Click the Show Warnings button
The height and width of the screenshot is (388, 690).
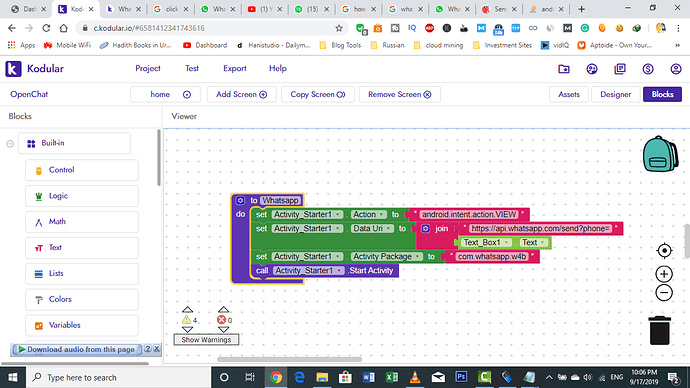click(x=206, y=340)
